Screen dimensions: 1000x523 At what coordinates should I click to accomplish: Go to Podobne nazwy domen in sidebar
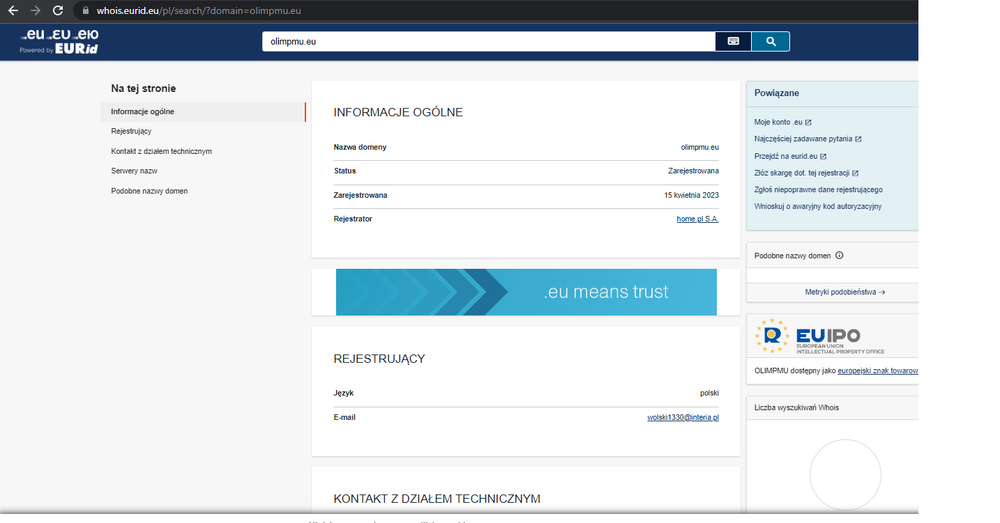tap(149, 191)
